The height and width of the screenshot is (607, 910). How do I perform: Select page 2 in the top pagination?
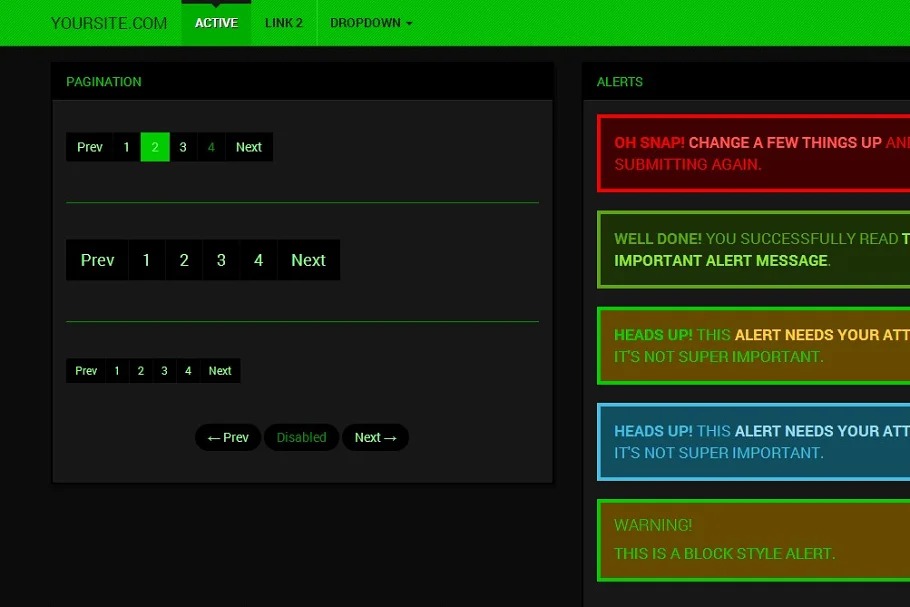pyautogui.click(x=155, y=147)
